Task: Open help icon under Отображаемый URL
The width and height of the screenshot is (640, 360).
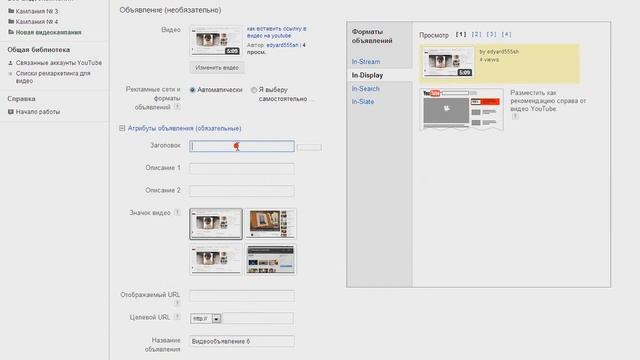Action: [x=177, y=303]
